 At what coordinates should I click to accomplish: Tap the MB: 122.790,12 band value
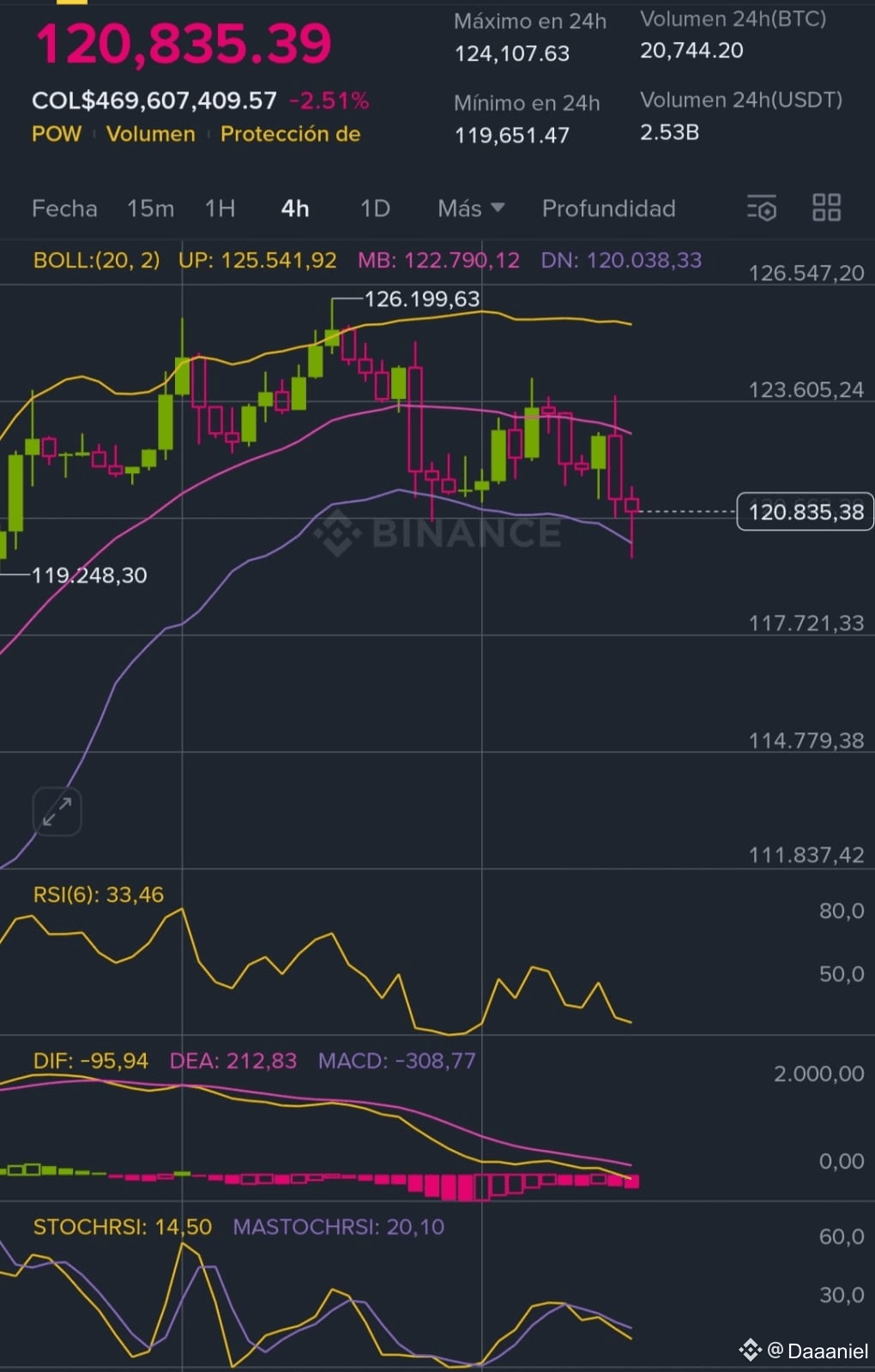click(438, 260)
